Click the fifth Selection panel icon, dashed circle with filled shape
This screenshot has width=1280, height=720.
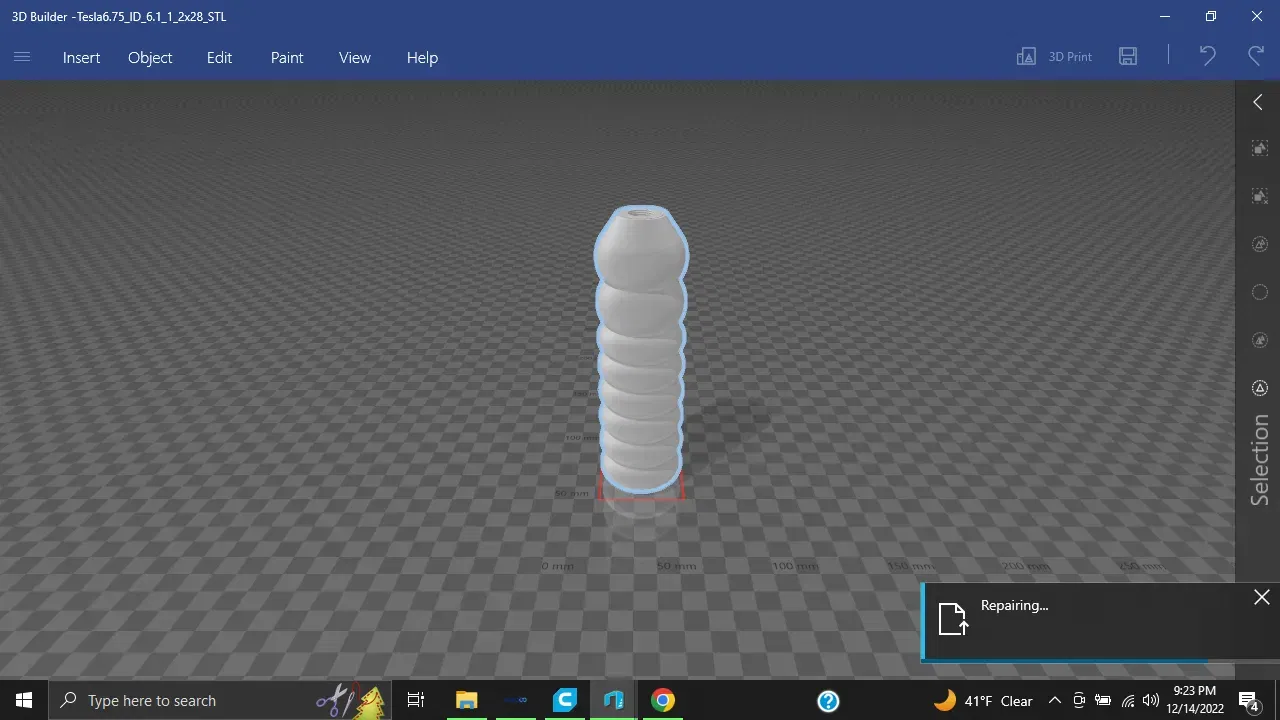pyautogui.click(x=1260, y=340)
